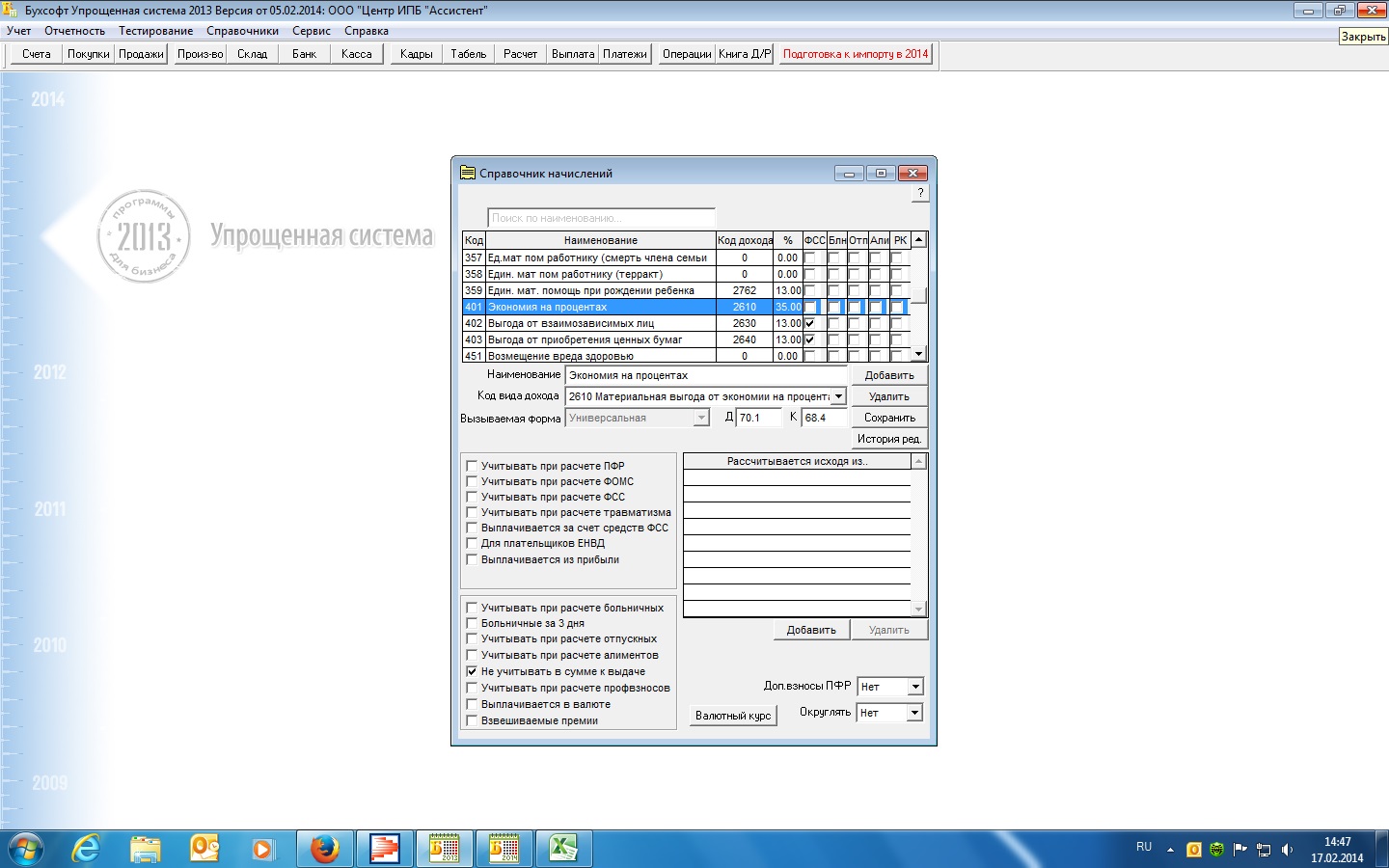Launch Internet Explorer from taskbar
Image resolution: width=1389 pixels, height=868 pixels.
click(x=87, y=849)
